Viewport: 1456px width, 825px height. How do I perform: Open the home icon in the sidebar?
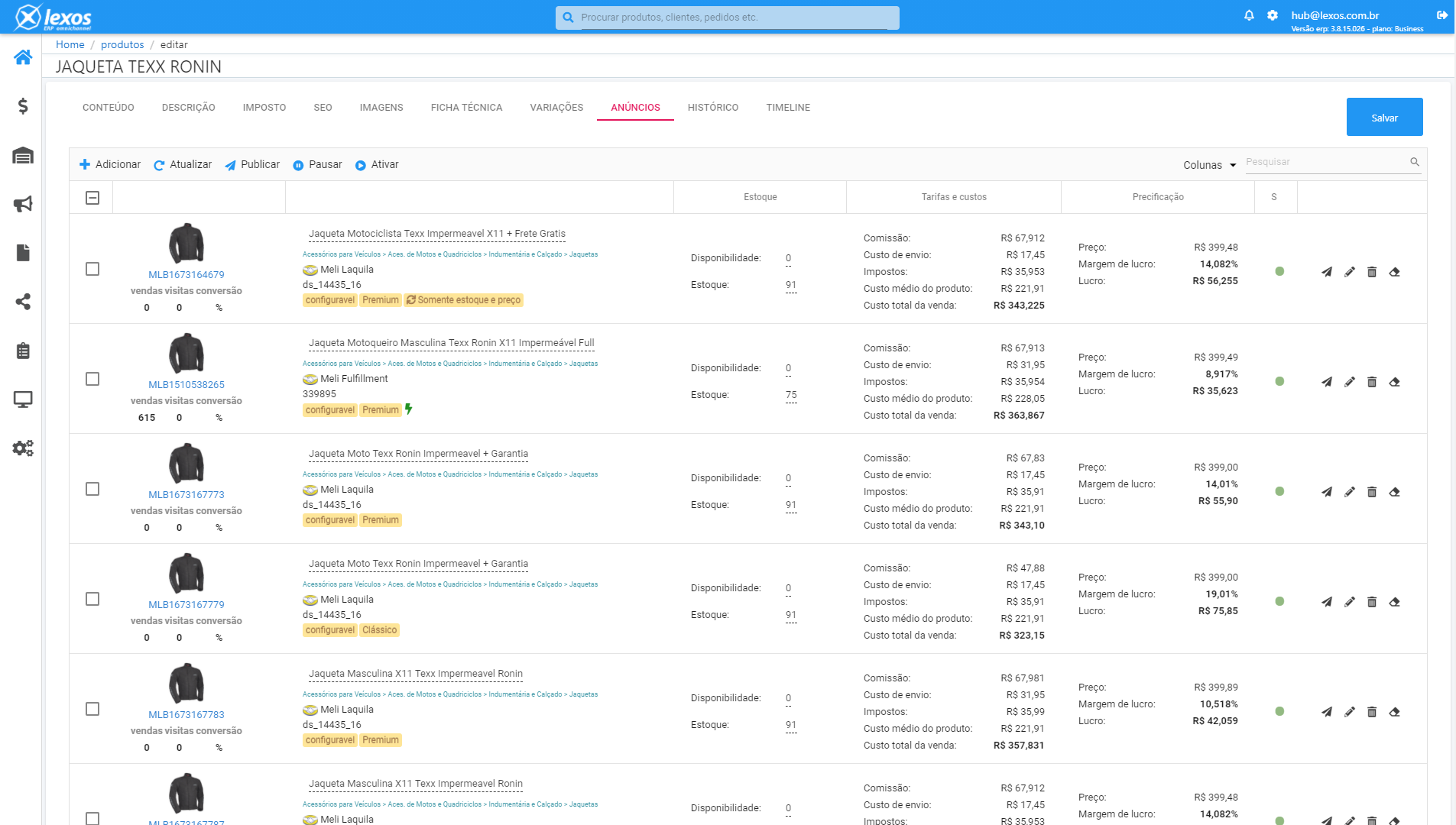point(23,57)
